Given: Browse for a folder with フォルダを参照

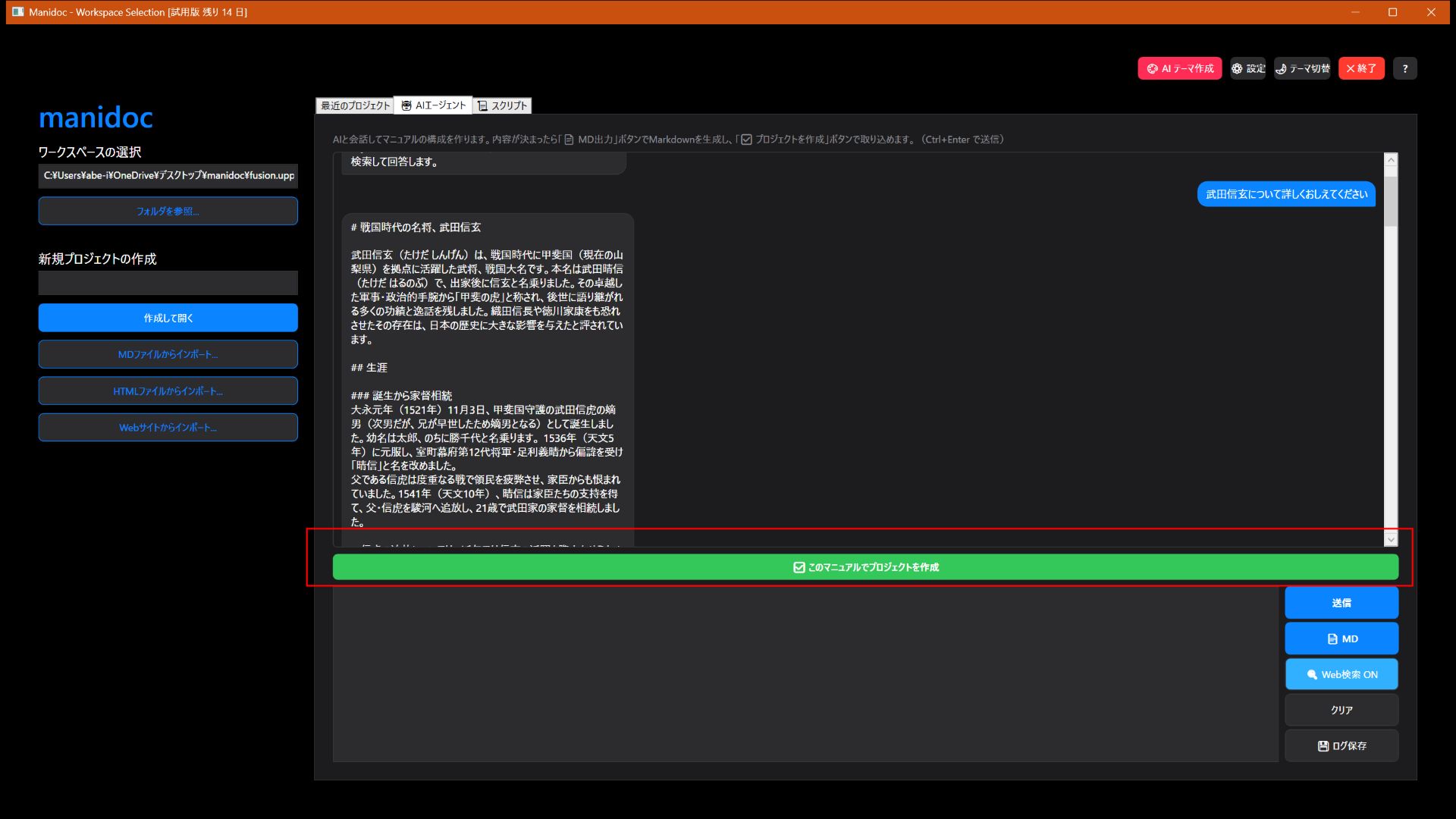Looking at the screenshot, I should [x=168, y=211].
